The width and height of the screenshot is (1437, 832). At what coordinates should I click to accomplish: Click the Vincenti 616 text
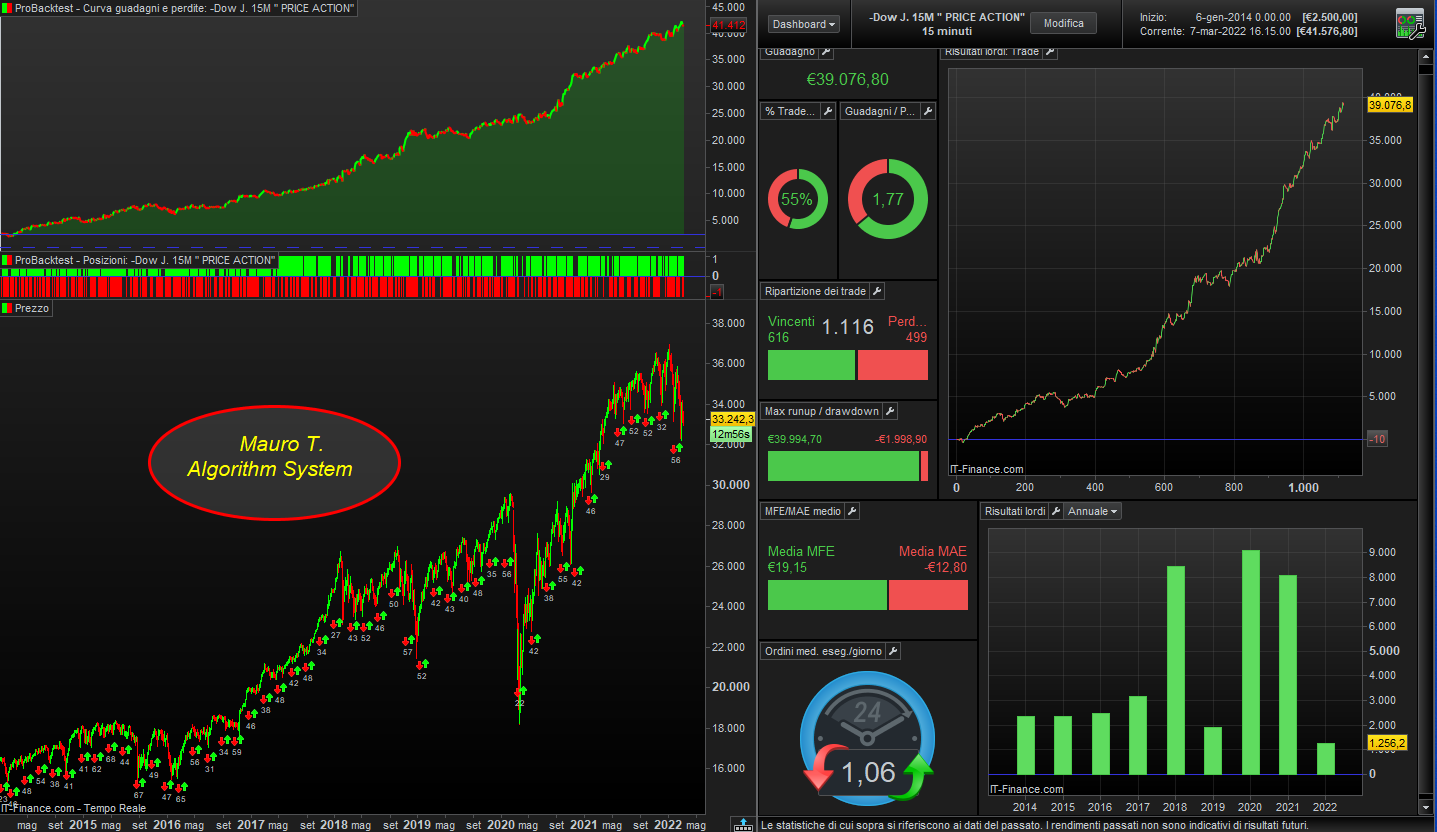pos(791,330)
